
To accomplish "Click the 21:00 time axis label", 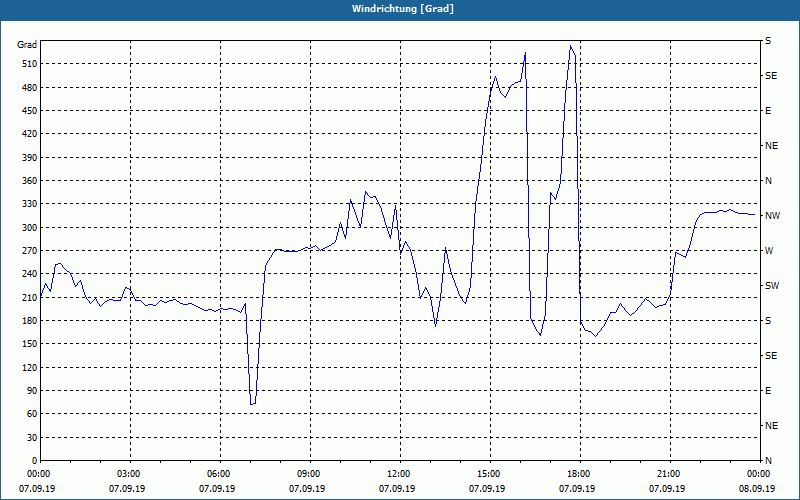I will pyautogui.click(x=670, y=473).
